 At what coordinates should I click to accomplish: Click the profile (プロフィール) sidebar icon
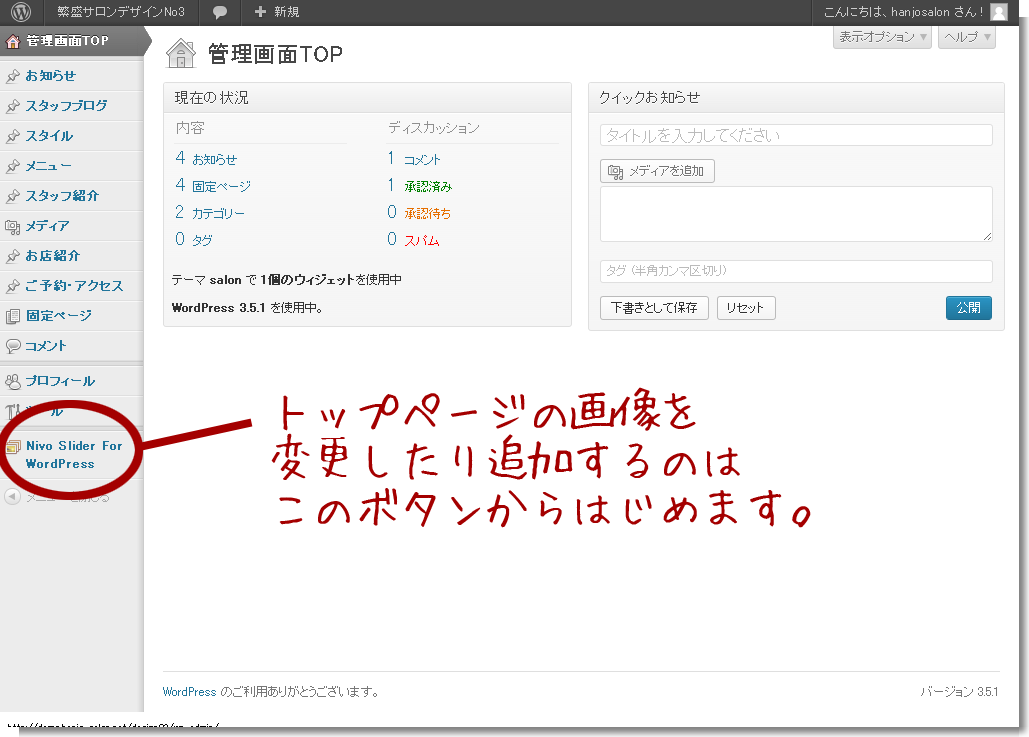click(13, 381)
